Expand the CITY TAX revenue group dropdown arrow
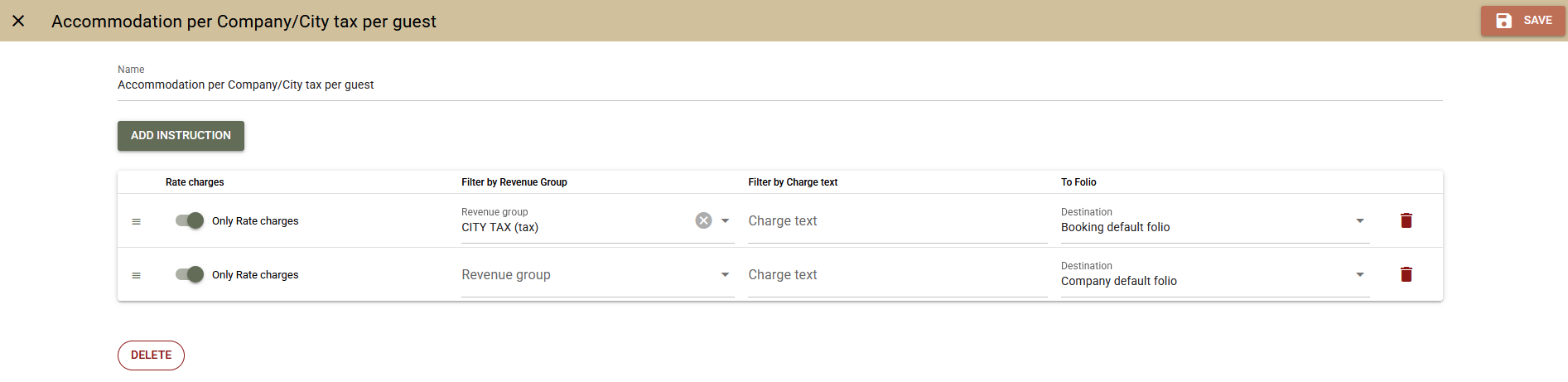Viewport: 1568px width, 382px height. pos(725,220)
